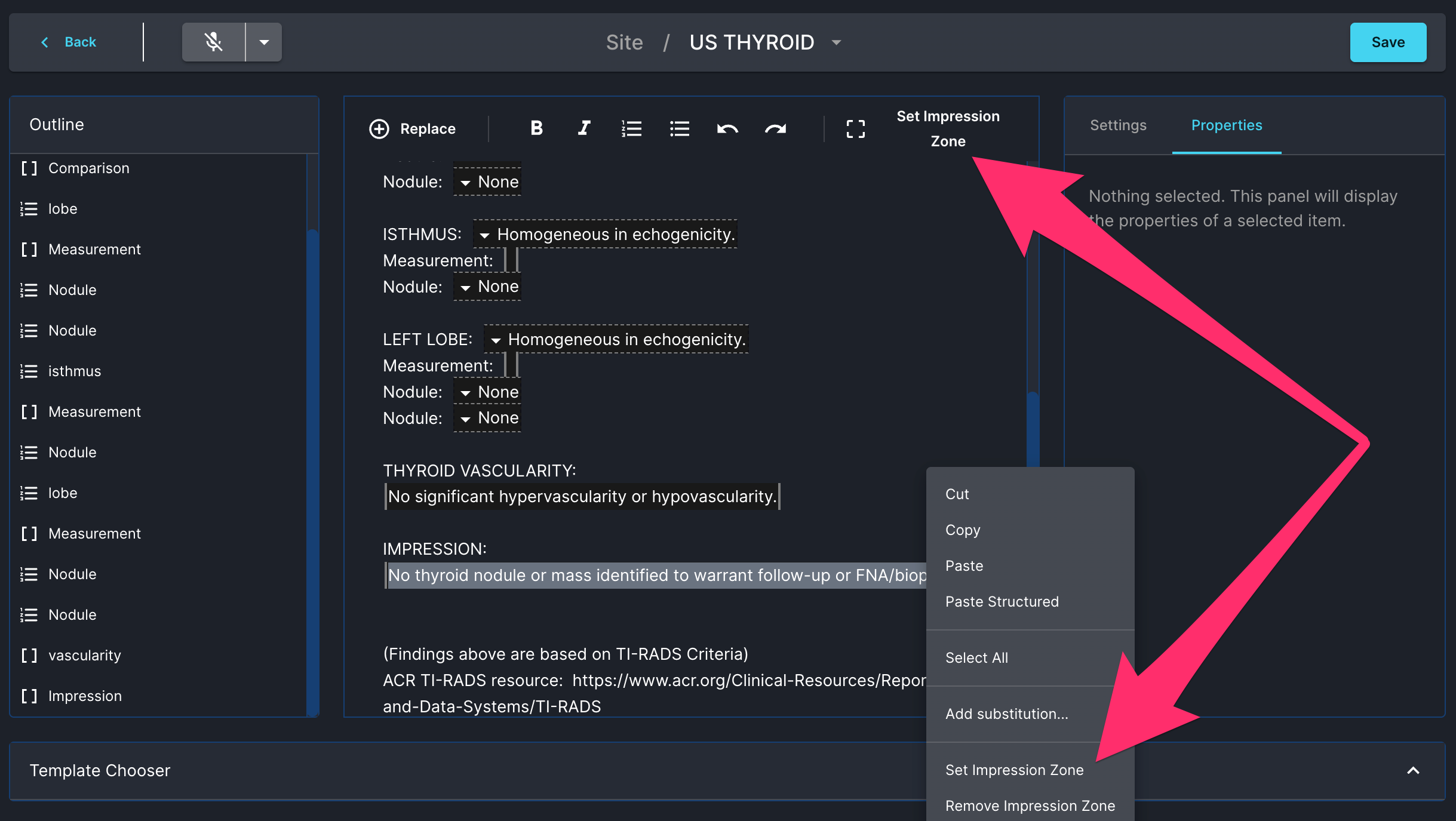Select the Nodule row directly above isthmus
This screenshot has width=1456, height=821.
[159, 331]
